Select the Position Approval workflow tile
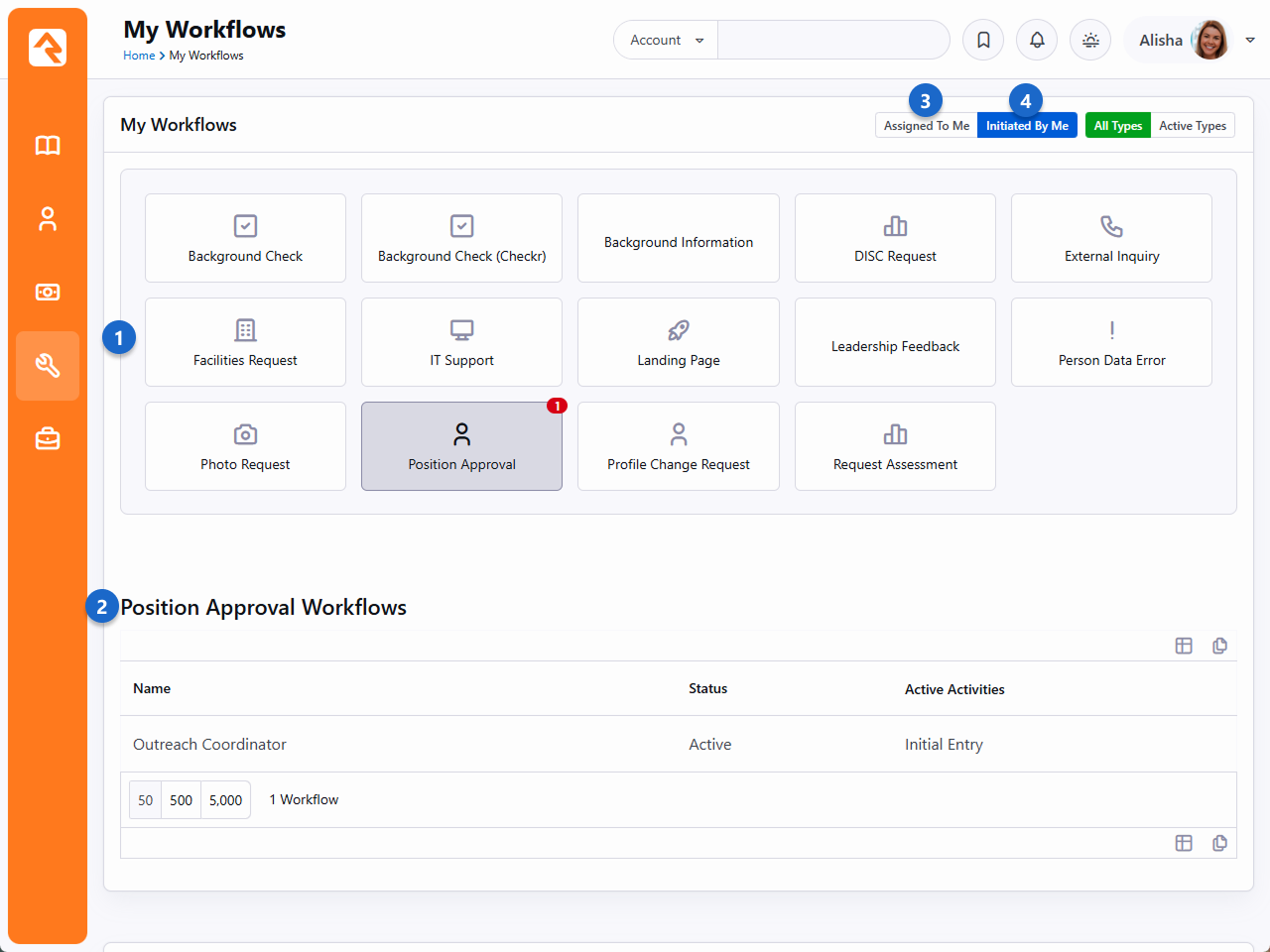 [461, 446]
